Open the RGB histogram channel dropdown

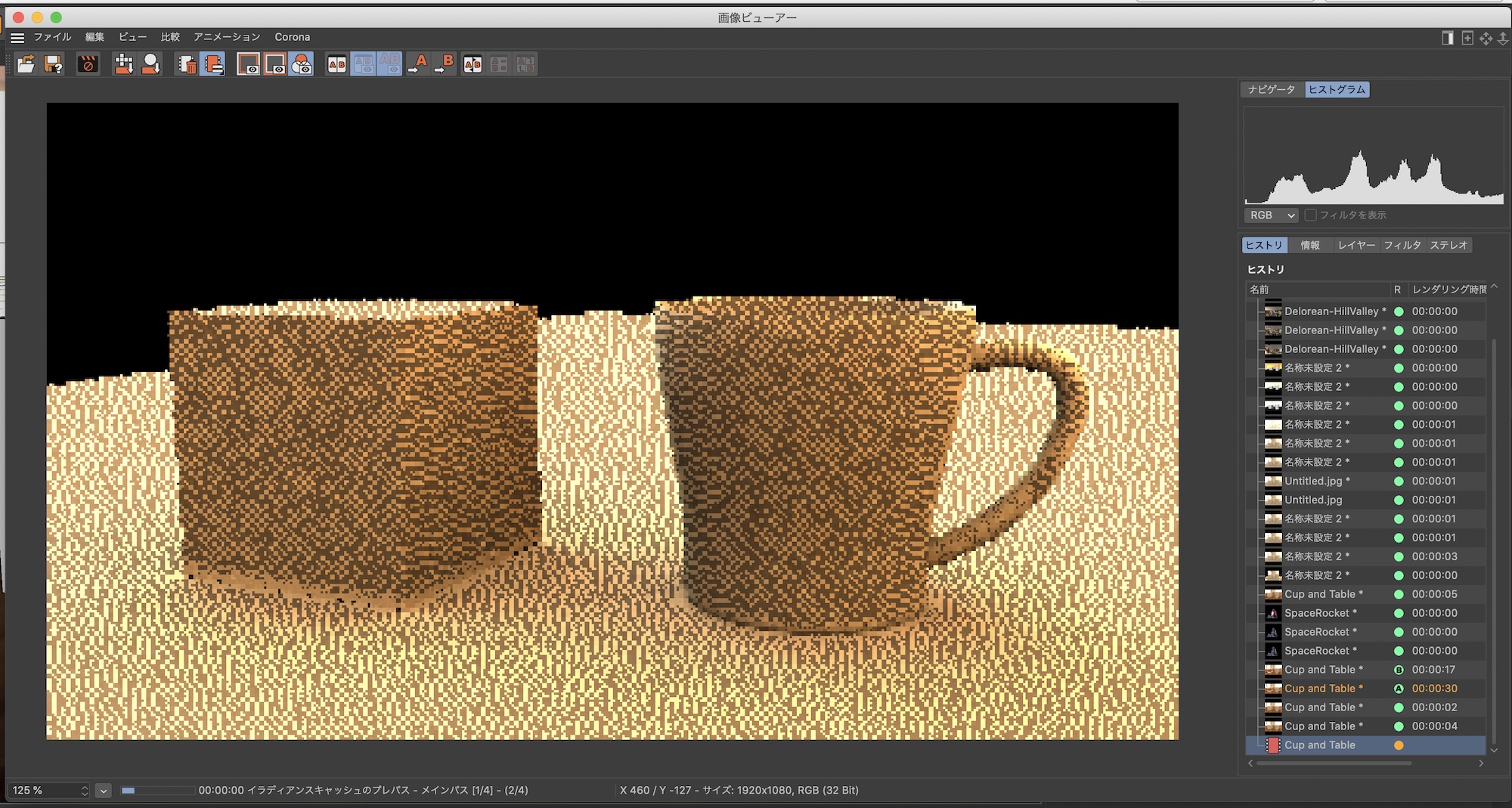point(1272,215)
